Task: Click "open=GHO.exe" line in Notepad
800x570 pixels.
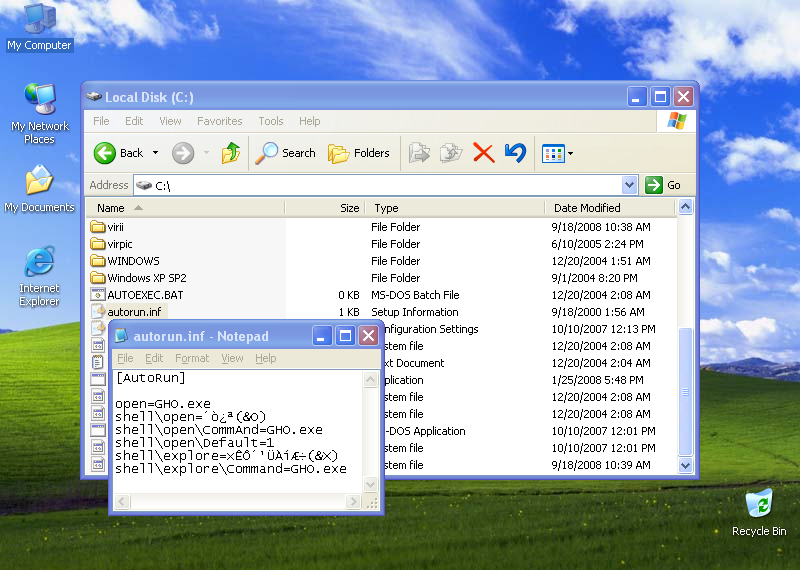Action: 163,404
